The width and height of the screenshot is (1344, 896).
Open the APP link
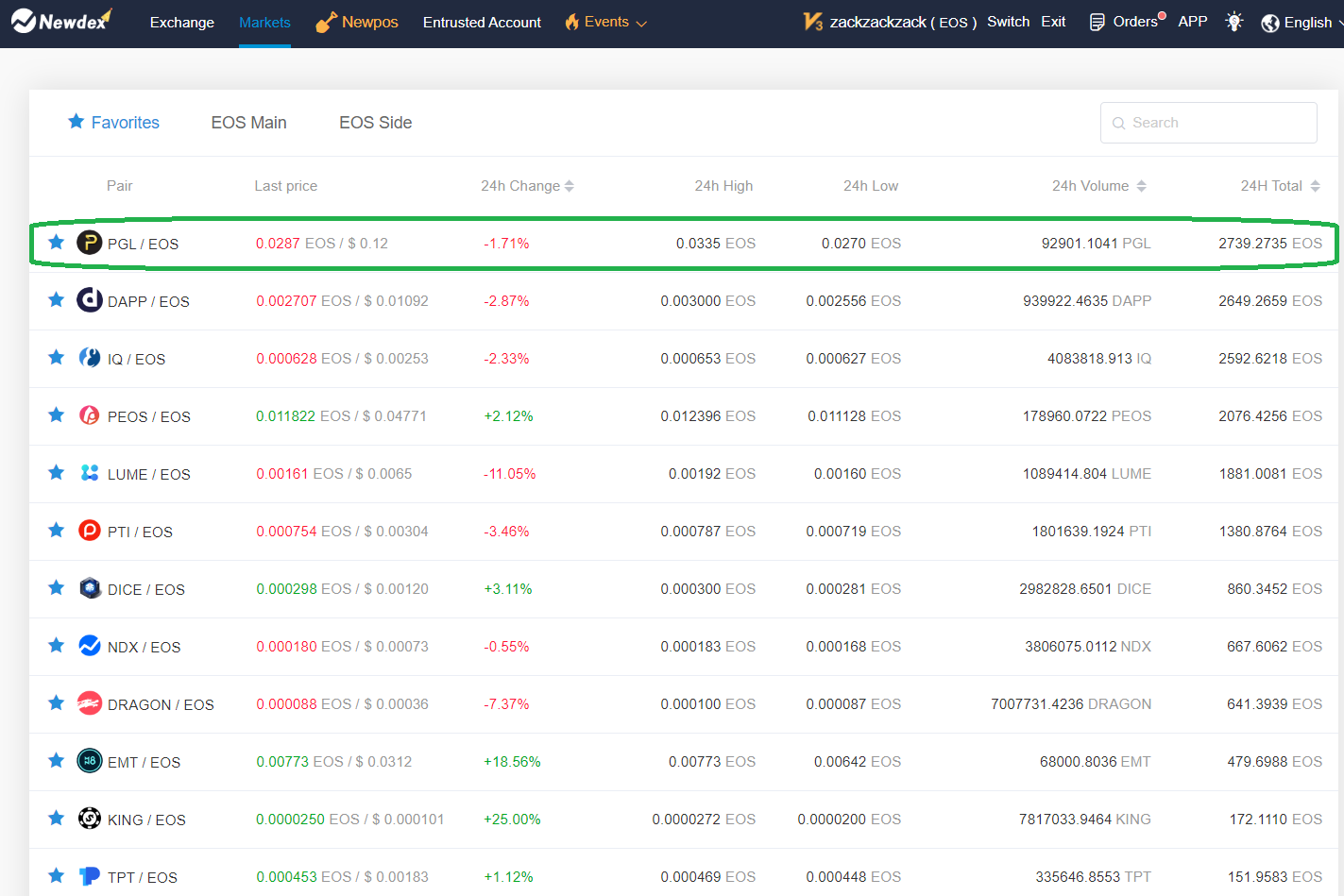click(1193, 21)
